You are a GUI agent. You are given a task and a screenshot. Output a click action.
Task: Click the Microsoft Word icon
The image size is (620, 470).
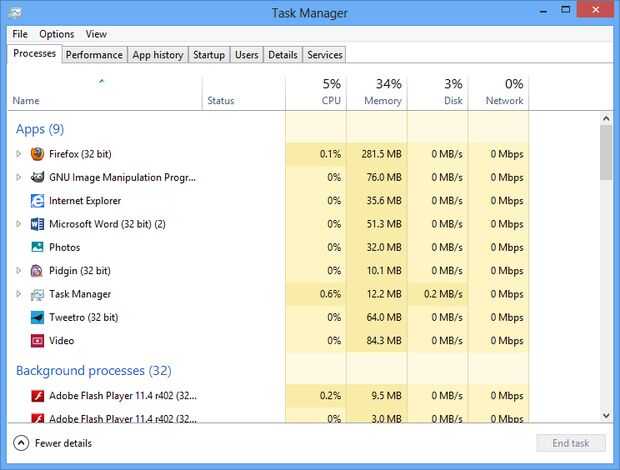coord(37,224)
